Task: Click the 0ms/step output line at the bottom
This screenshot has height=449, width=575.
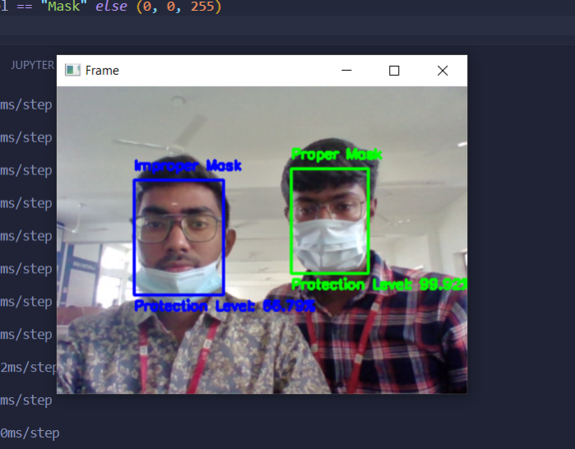Action: click(x=30, y=433)
